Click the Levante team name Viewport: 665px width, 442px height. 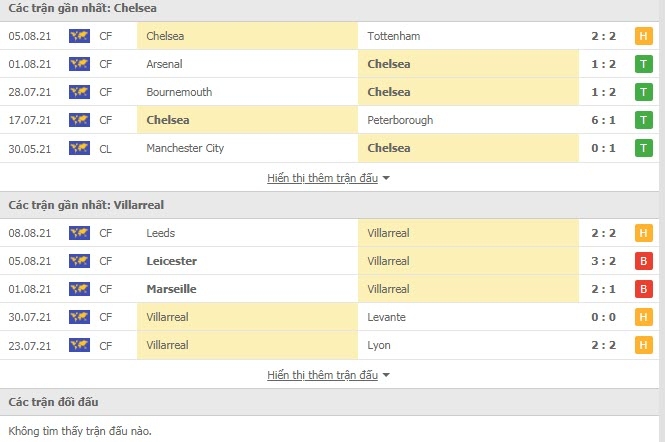[388, 318]
